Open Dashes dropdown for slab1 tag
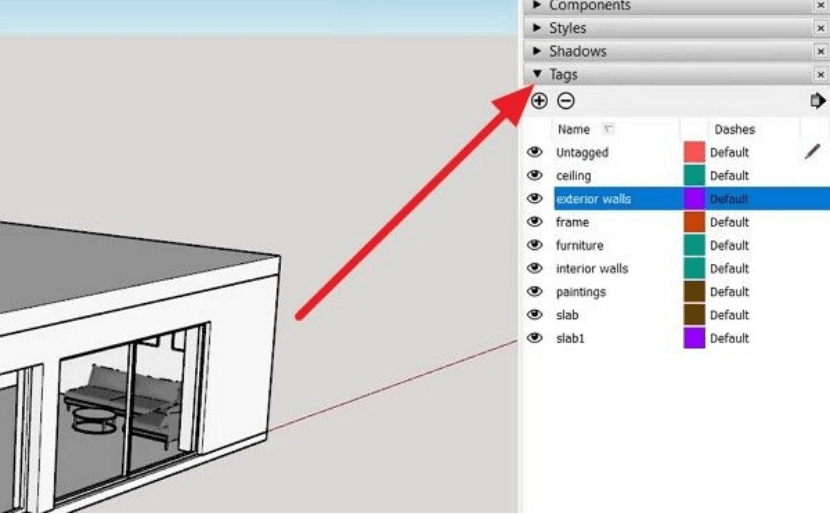This screenshot has height=514, width=830. click(x=729, y=338)
